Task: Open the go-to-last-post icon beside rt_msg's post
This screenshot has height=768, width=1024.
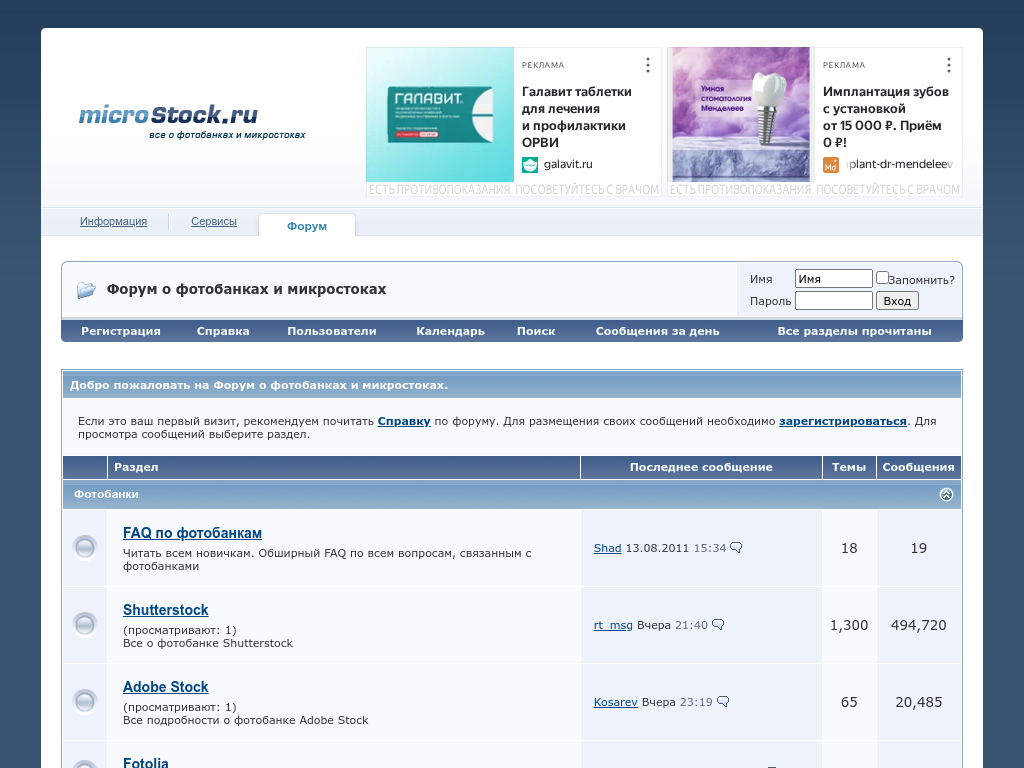Action: point(718,625)
